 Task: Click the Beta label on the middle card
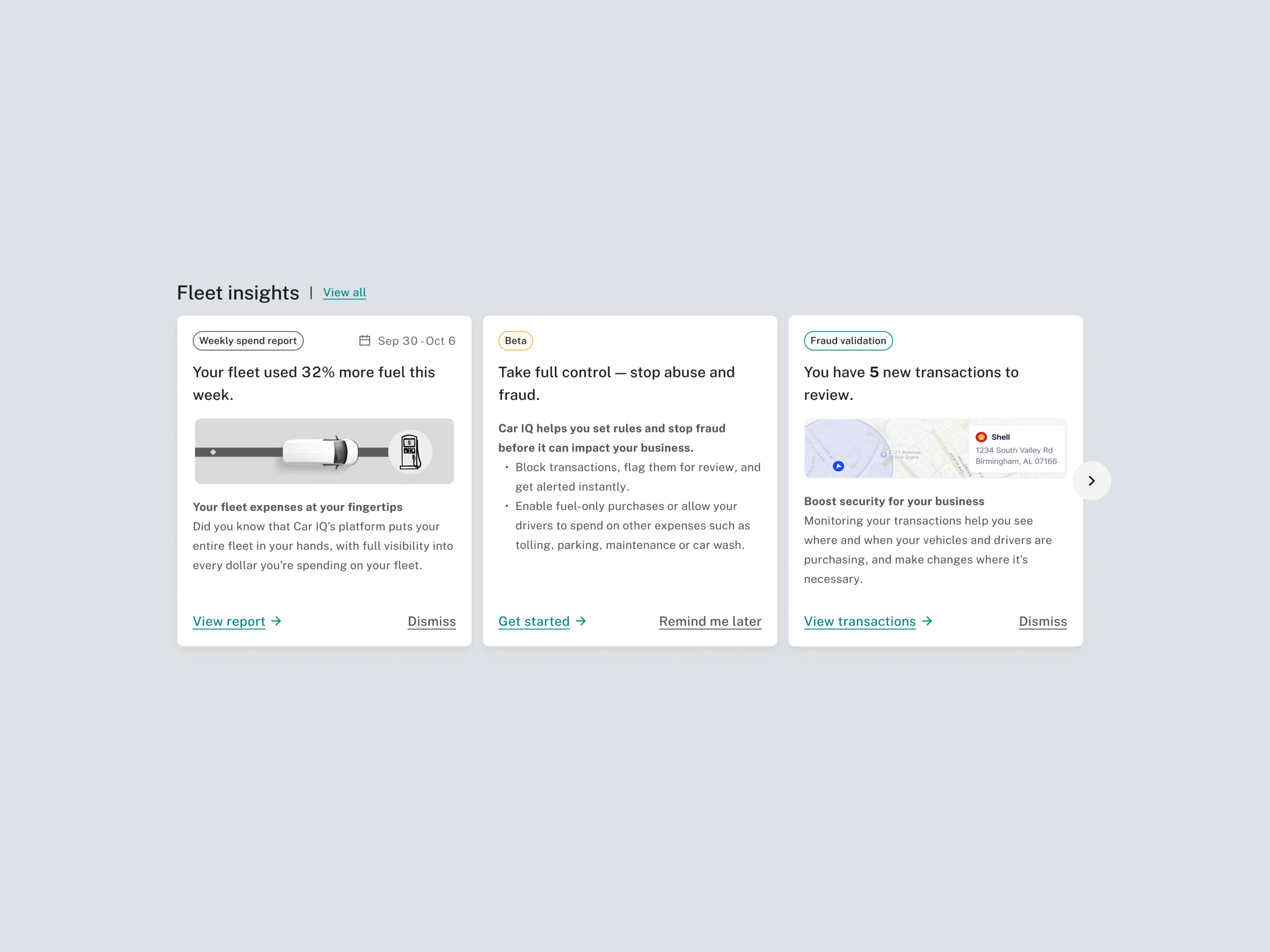coord(515,340)
